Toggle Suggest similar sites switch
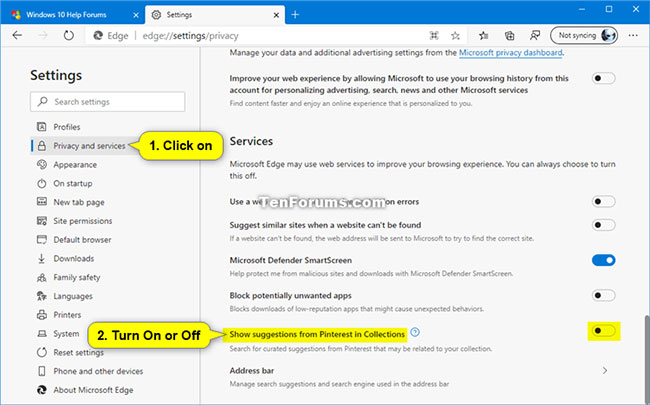 604,225
